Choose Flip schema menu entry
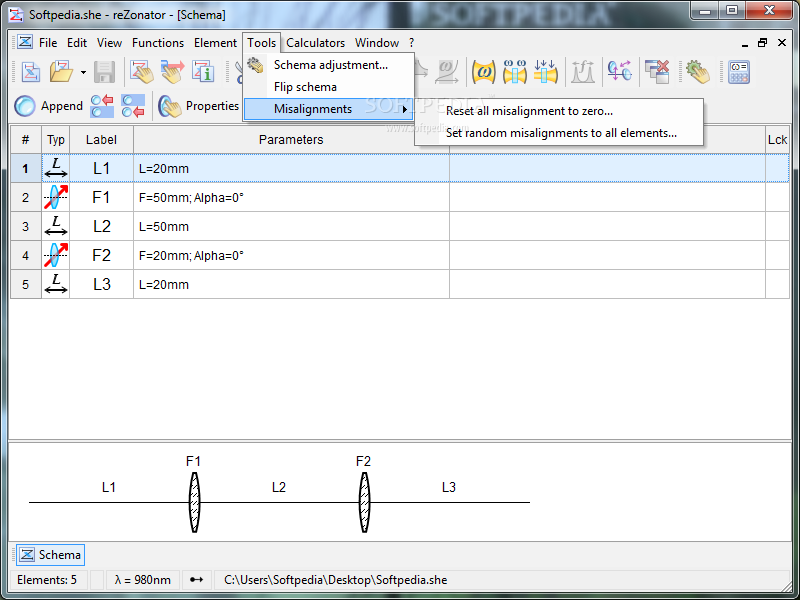The height and width of the screenshot is (600, 800). tap(329, 87)
